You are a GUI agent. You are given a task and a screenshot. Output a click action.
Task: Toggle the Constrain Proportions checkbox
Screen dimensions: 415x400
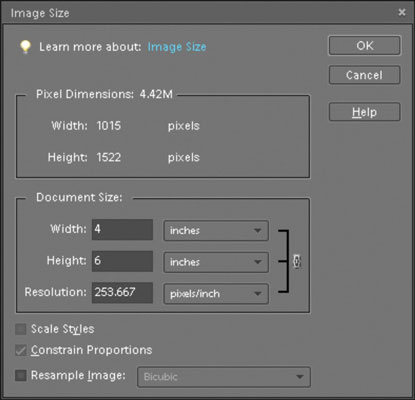[x=21, y=350]
